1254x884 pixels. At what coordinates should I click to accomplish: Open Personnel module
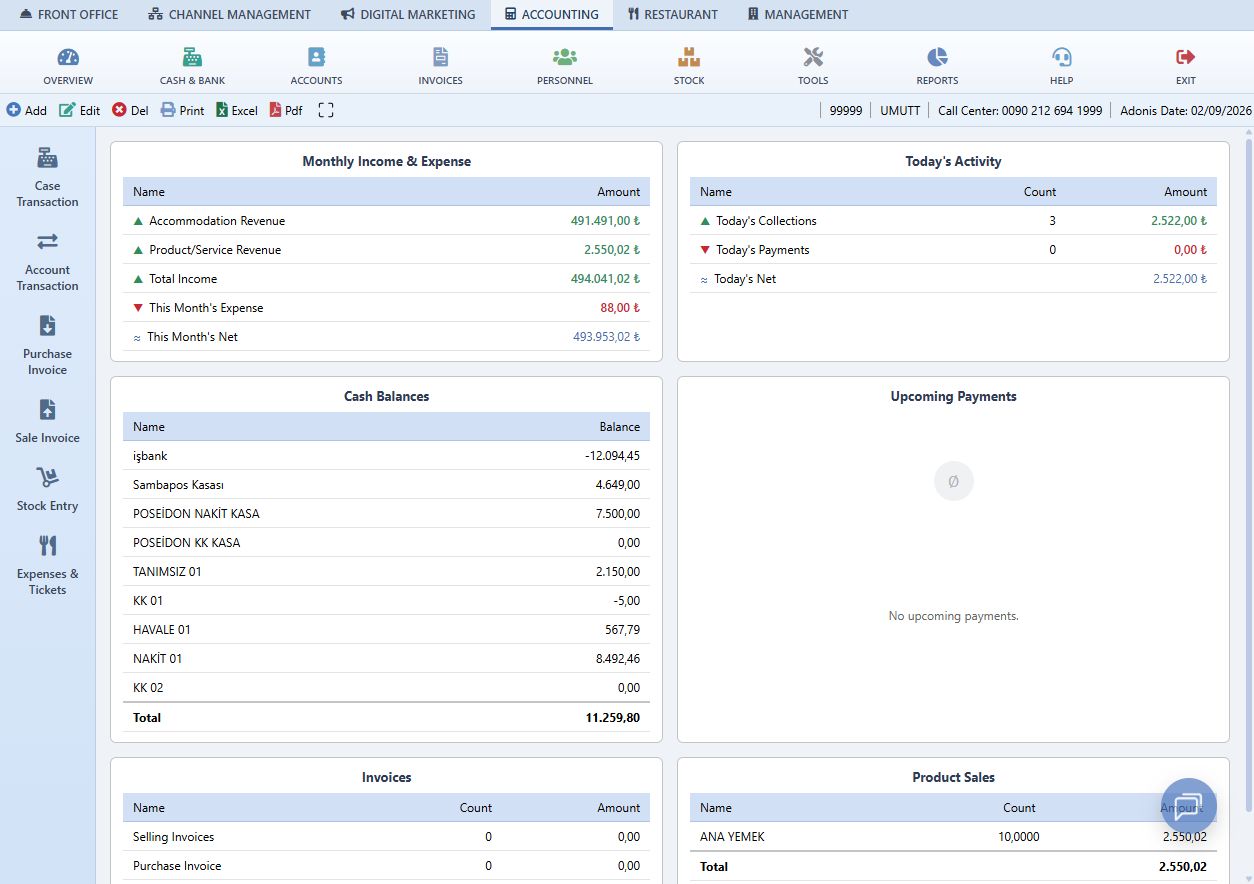565,66
